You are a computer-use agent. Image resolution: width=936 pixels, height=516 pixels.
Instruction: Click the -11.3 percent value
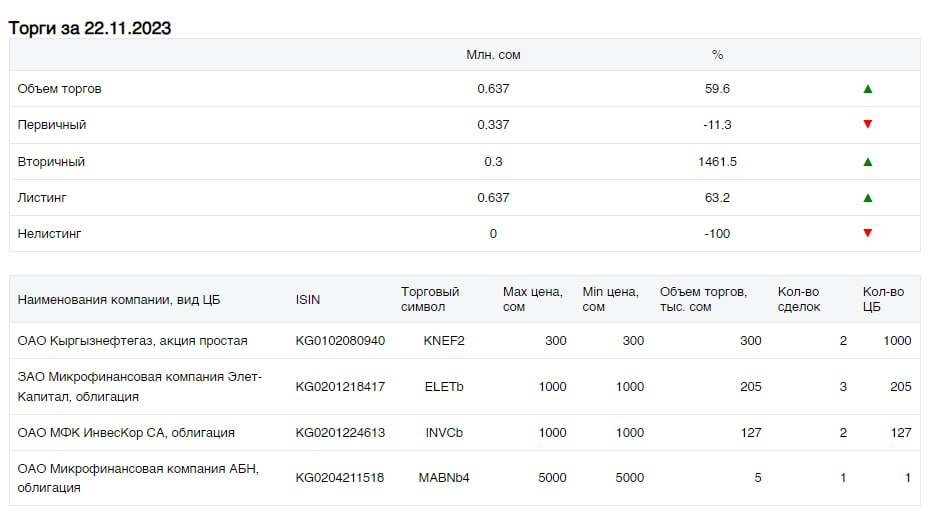717,125
